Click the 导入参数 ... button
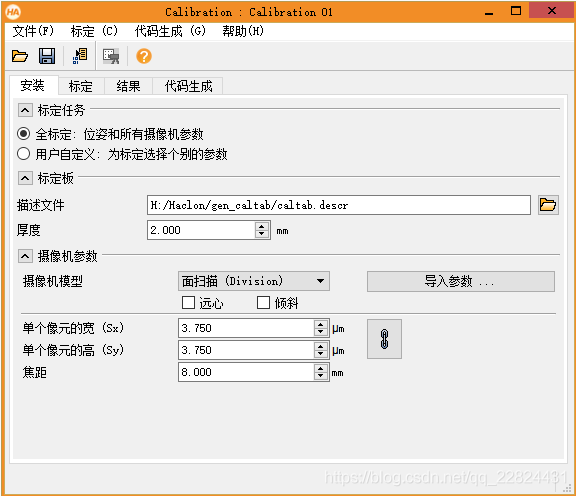The image size is (576, 496). (461, 281)
